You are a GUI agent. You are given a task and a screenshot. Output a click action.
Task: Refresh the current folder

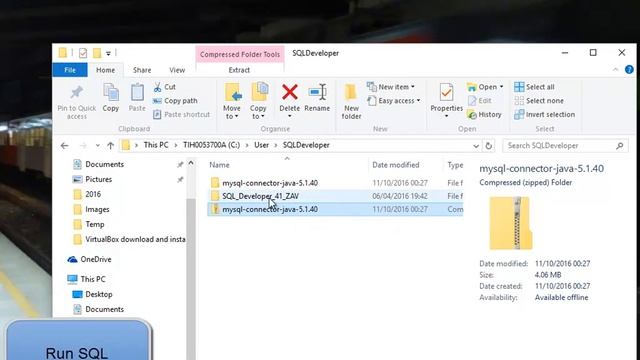click(x=489, y=146)
